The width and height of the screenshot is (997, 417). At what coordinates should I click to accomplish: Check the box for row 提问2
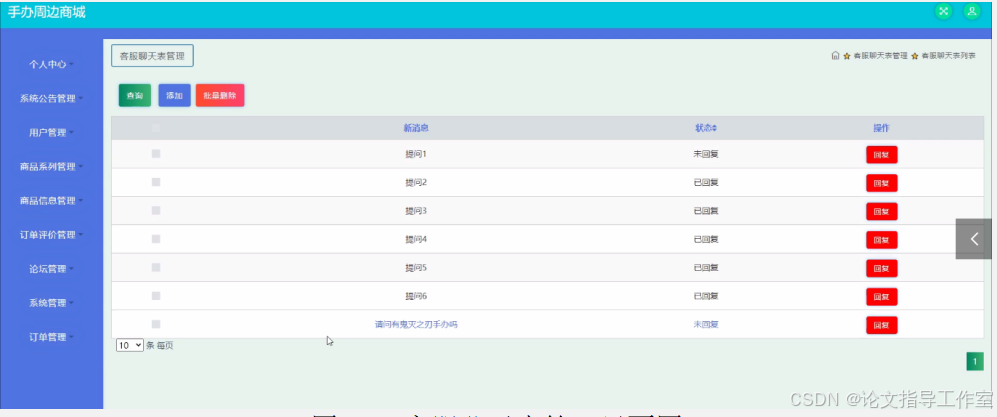tap(156, 182)
